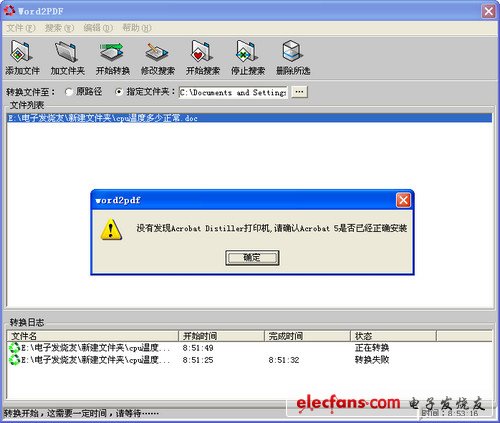Click the 添加文件 add file icon
The width and height of the screenshot is (500, 423).
tap(22, 51)
